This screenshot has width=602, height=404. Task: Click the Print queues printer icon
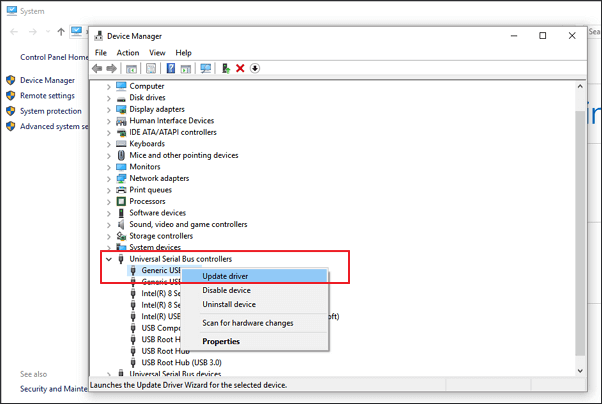pos(121,190)
